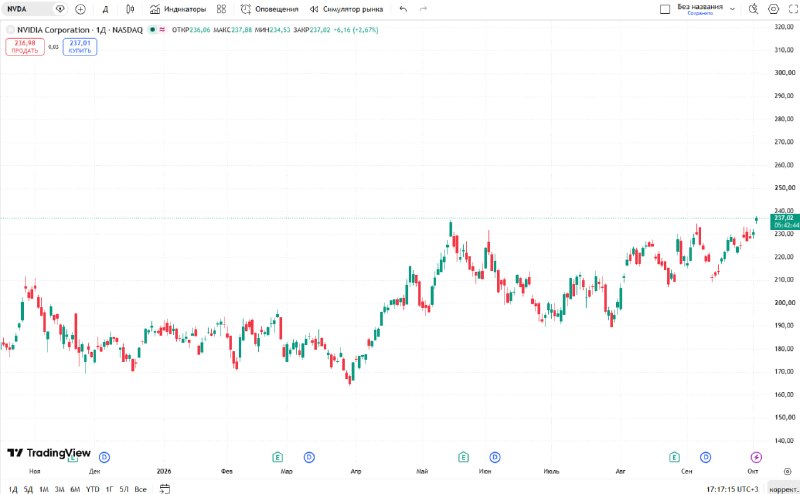Click the earnings E marker near Мар
Screen dimensions: 800x494
coord(278,457)
